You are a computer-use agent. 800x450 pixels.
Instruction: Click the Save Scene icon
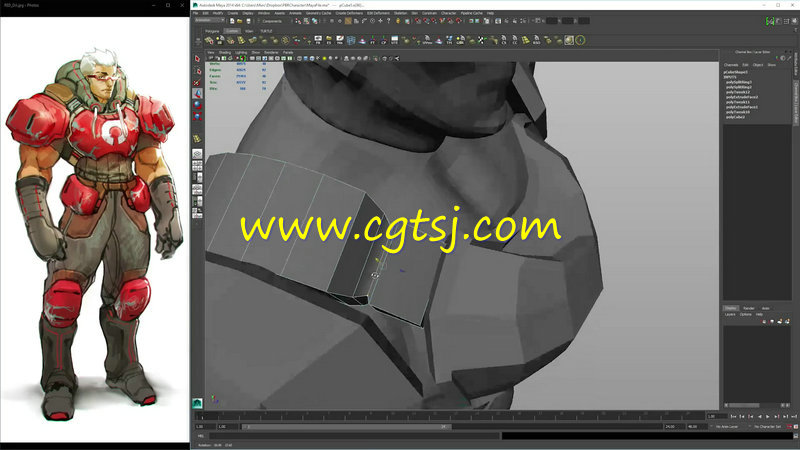(x=248, y=21)
